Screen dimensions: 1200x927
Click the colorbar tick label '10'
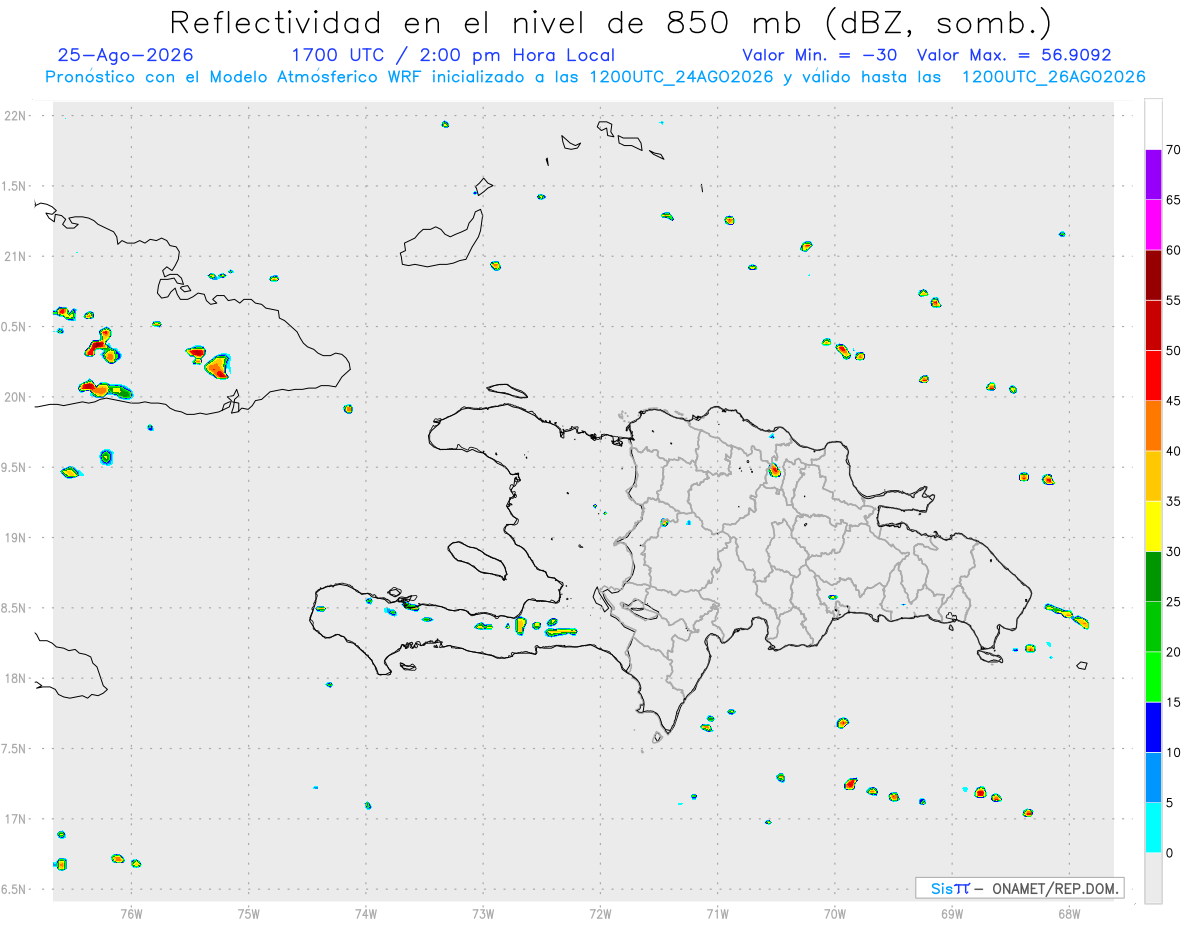1174,753
